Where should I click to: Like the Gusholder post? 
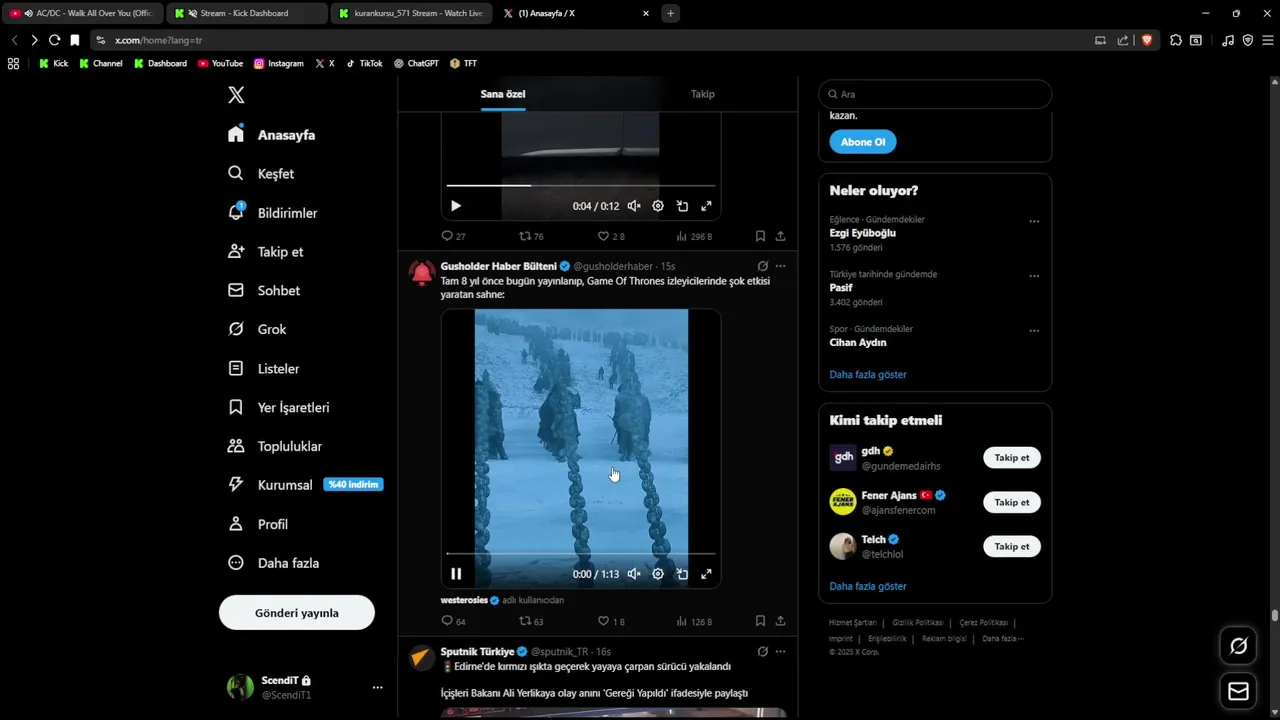coord(611,621)
